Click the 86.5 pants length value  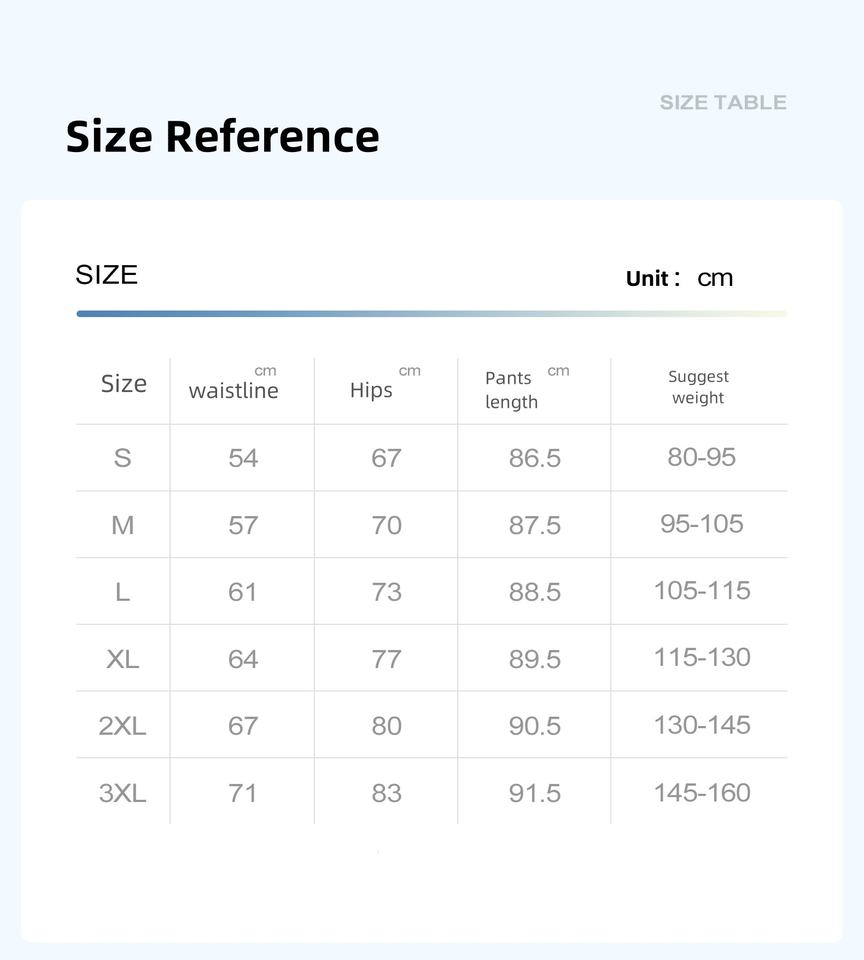click(x=535, y=458)
